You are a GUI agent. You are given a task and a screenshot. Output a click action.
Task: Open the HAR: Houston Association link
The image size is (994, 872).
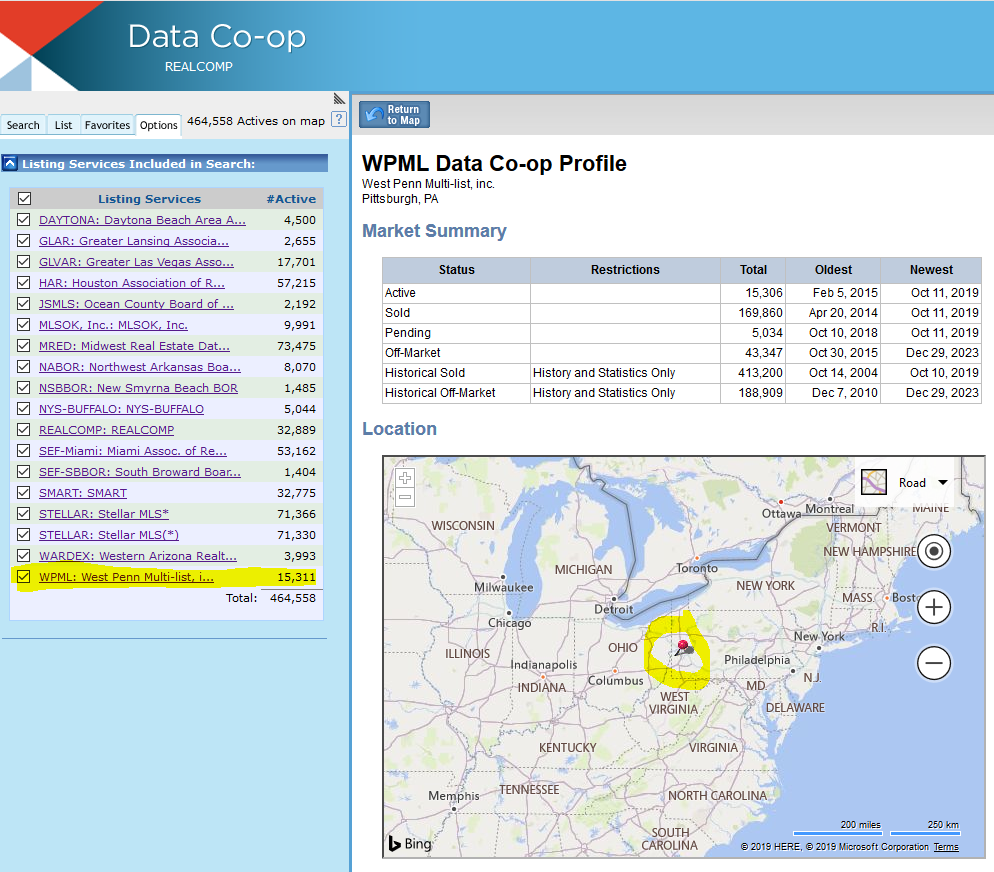point(132,283)
